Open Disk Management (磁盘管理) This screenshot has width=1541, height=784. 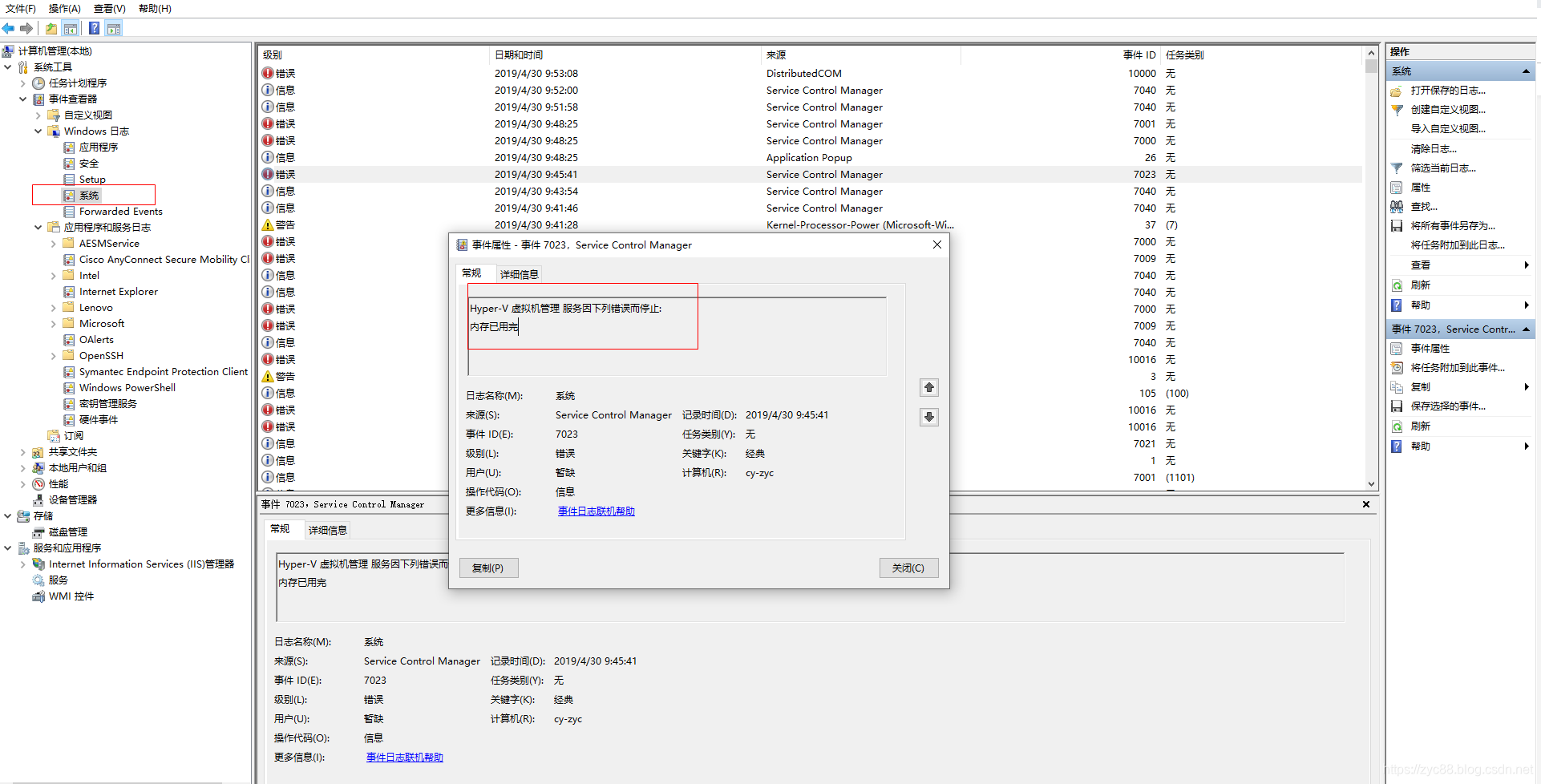pyautogui.click(x=67, y=532)
